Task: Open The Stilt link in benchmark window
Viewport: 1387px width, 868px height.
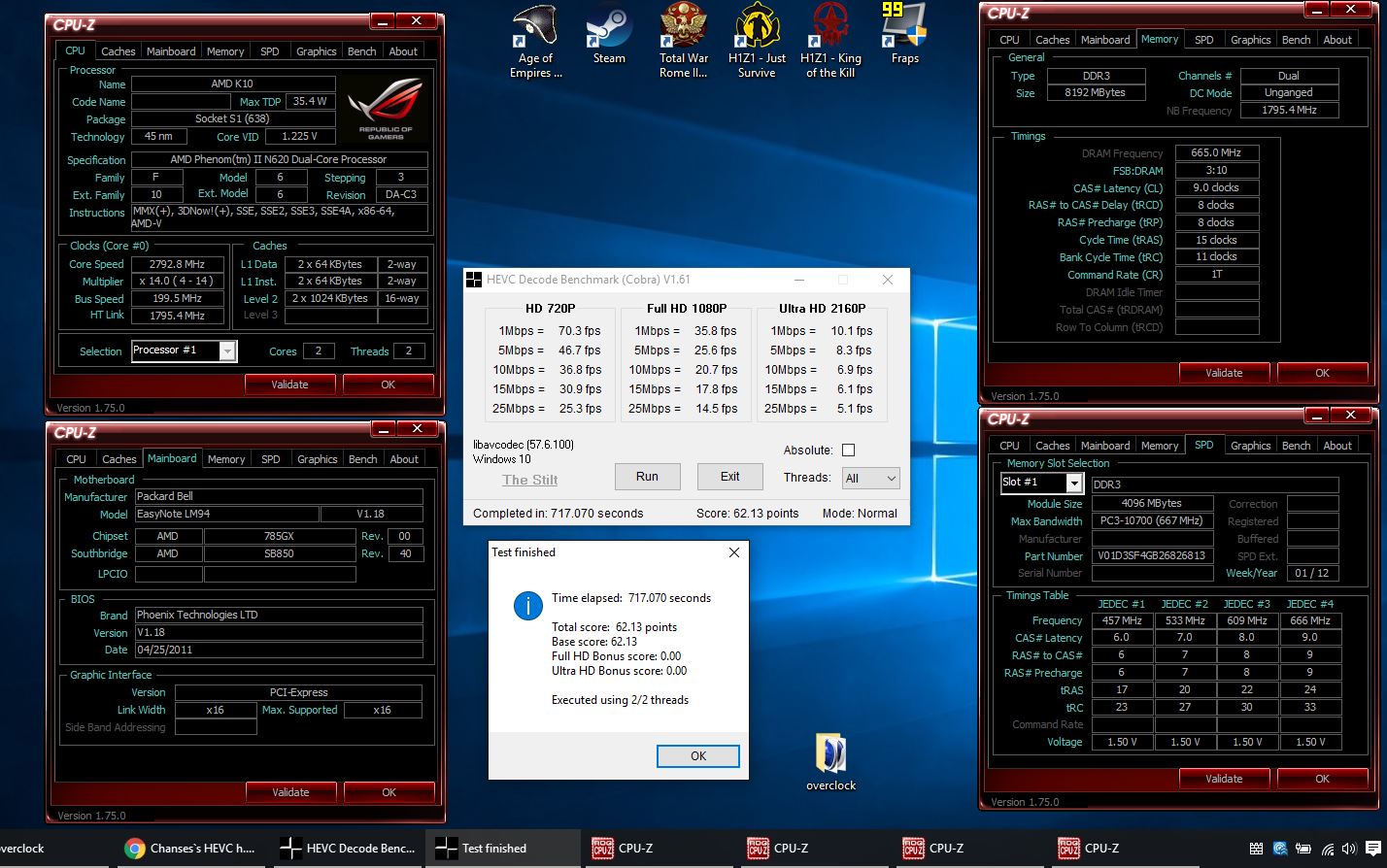Action: (530, 480)
